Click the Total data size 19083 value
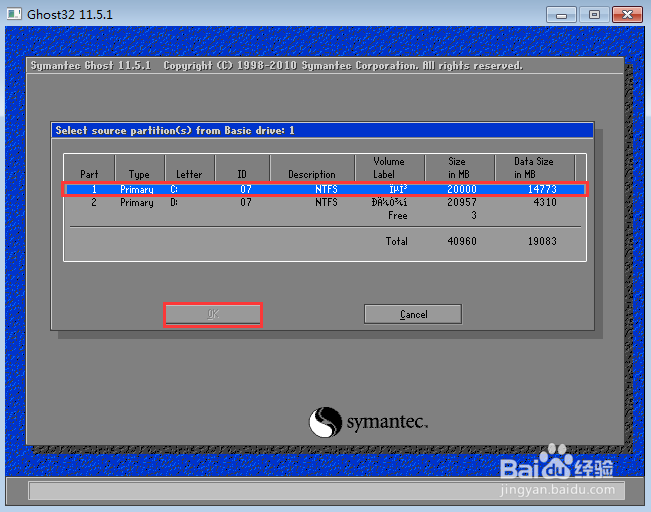 [542, 241]
